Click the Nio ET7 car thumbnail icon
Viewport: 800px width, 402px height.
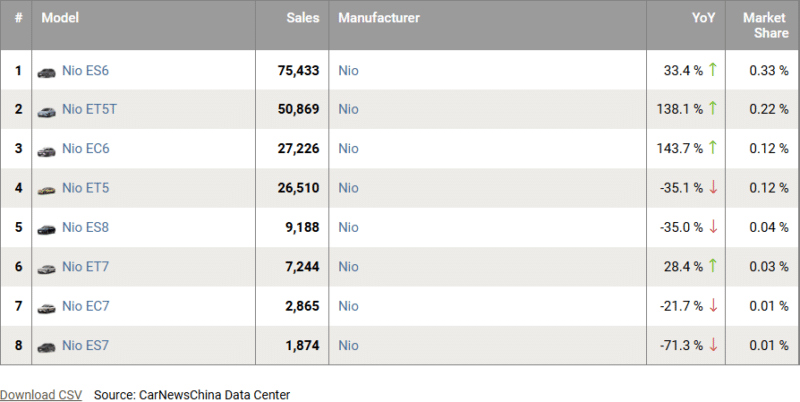point(47,268)
